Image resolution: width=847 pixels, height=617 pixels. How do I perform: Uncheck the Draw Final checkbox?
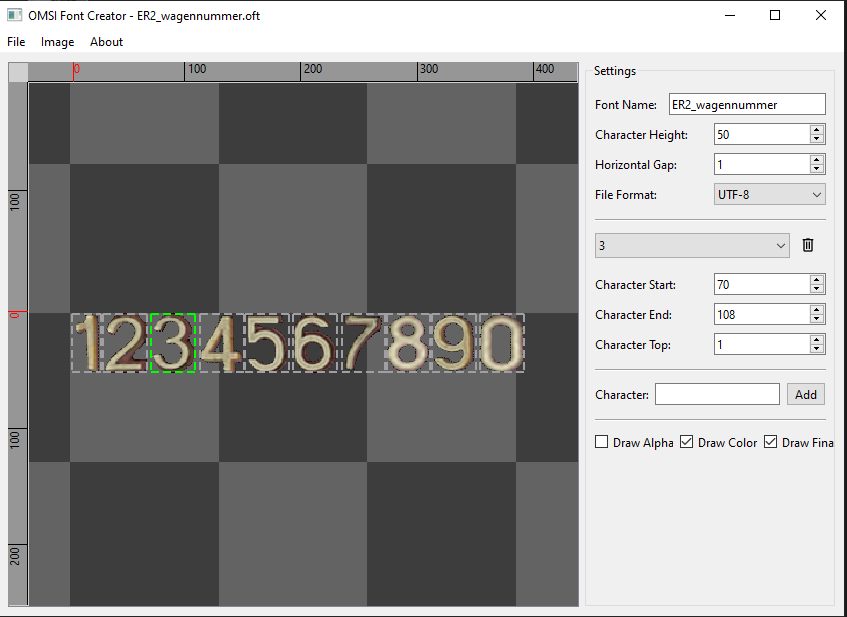pos(770,442)
